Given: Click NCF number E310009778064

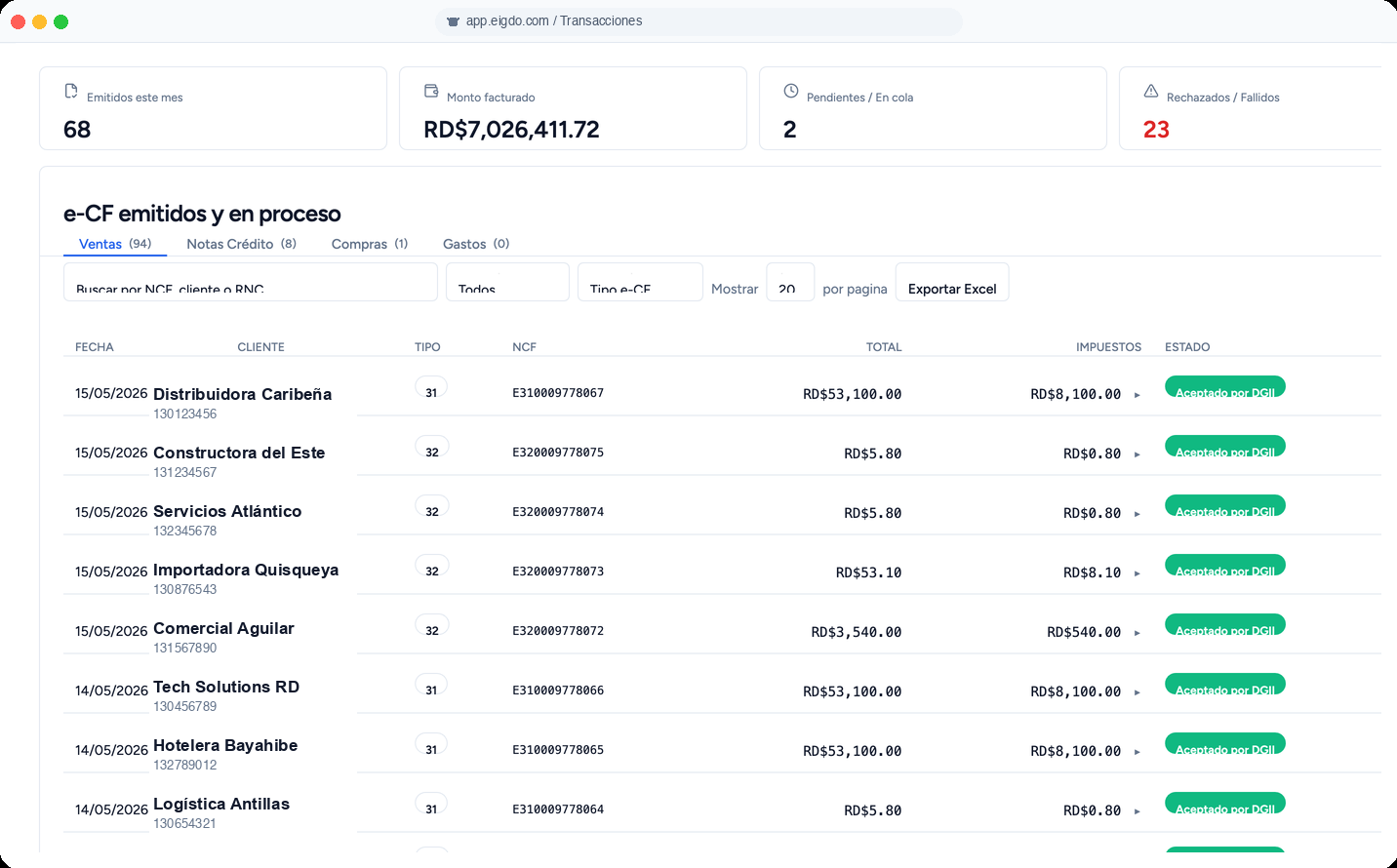Looking at the screenshot, I should coord(558,809).
